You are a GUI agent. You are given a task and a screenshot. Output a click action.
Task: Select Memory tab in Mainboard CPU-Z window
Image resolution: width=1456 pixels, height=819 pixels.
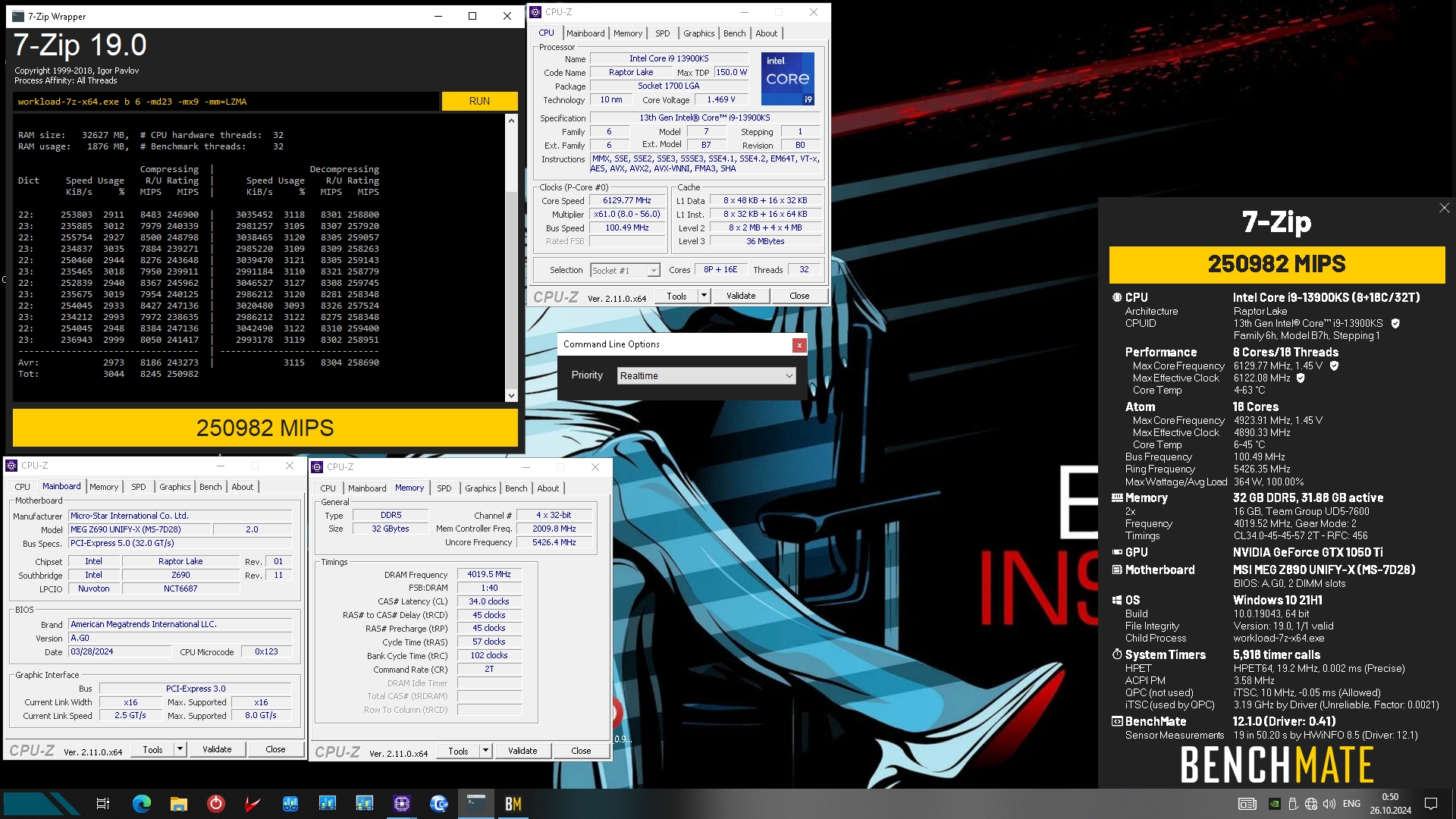pos(104,487)
